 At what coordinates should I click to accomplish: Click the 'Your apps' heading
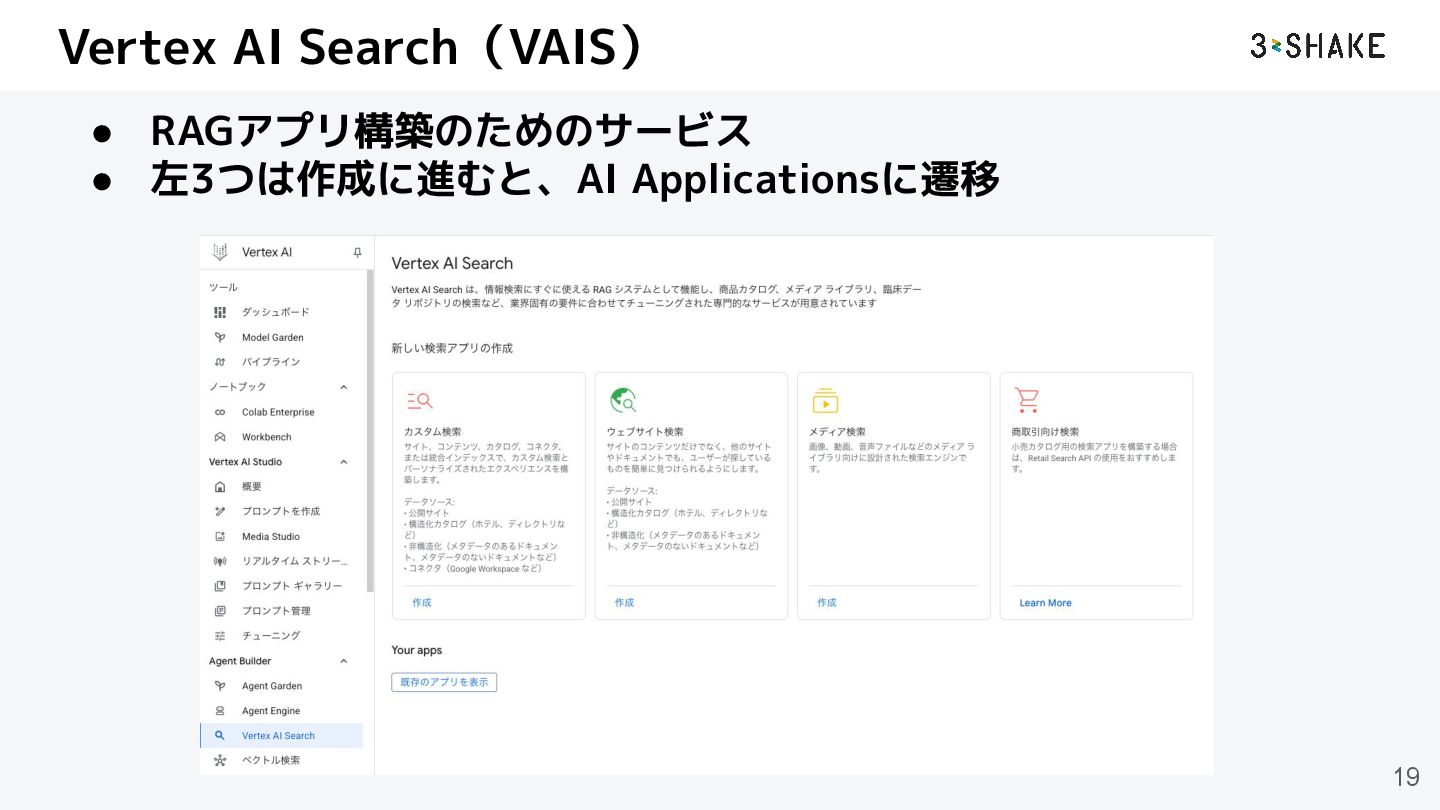(416, 651)
